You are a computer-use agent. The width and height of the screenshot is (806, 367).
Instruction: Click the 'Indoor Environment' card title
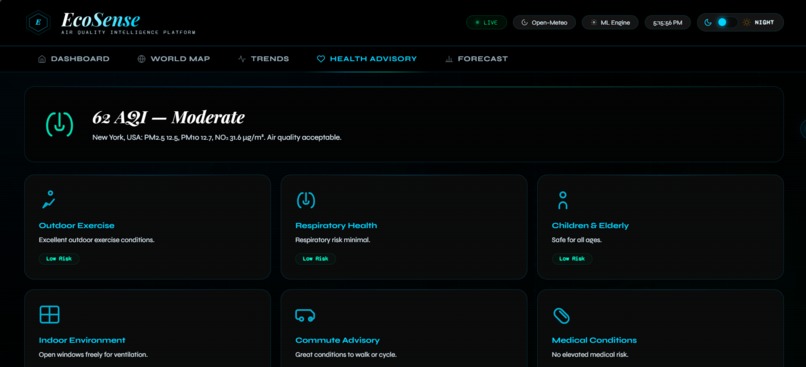click(x=82, y=340)
